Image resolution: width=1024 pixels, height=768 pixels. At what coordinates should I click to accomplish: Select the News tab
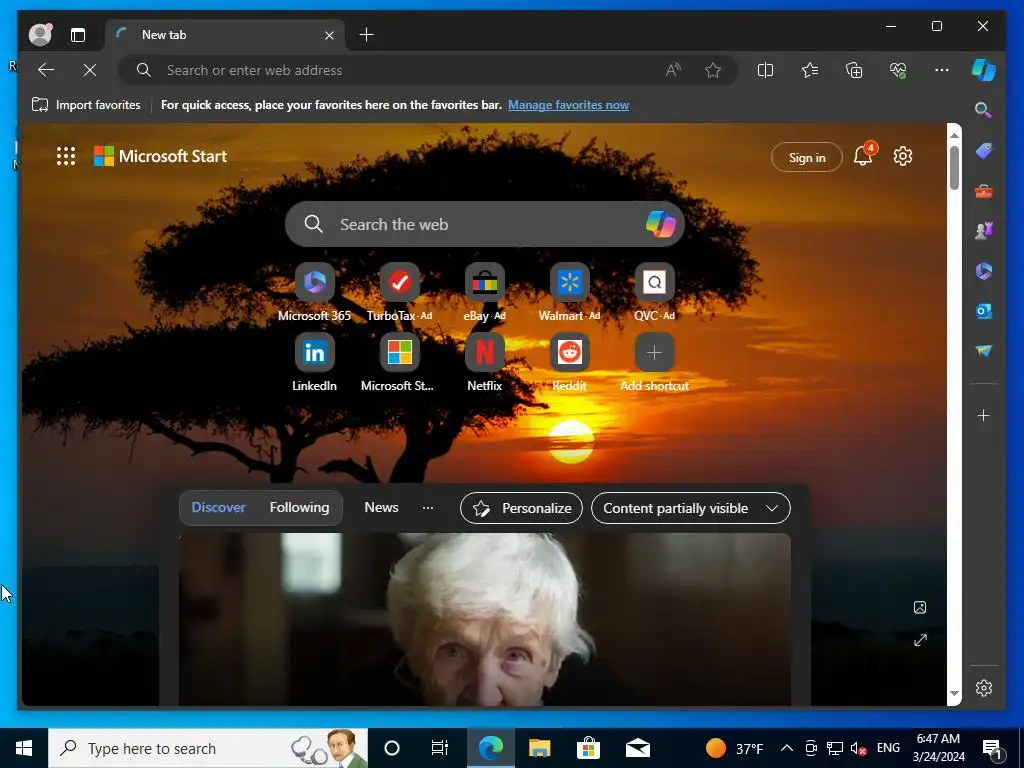(381, 507)
